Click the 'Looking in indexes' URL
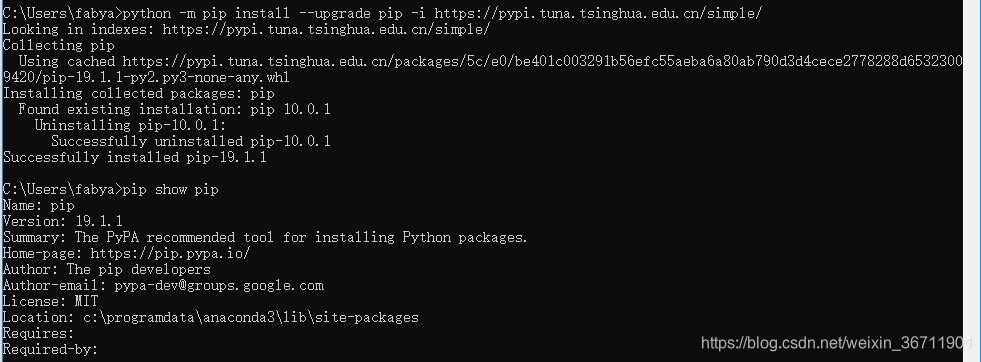This screenshot has width=981, height=362. click(326, 29)
